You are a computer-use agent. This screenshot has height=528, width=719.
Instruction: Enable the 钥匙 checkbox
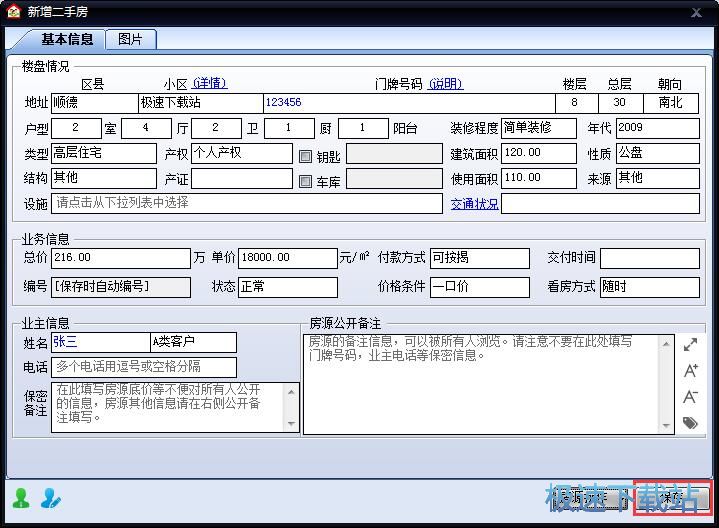306,155
